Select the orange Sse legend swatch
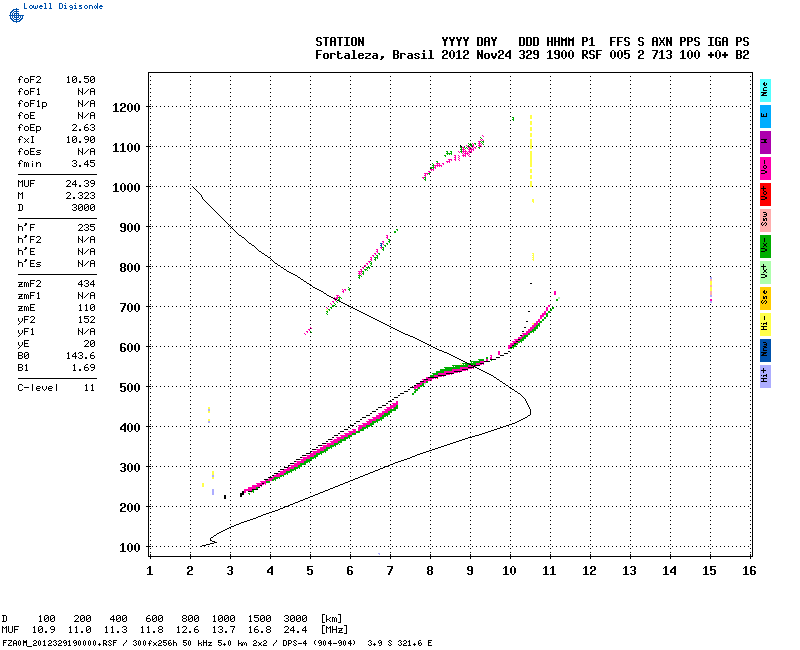Image resolution: width=800 pixels, height=650 pixels. tap(765, 298)
